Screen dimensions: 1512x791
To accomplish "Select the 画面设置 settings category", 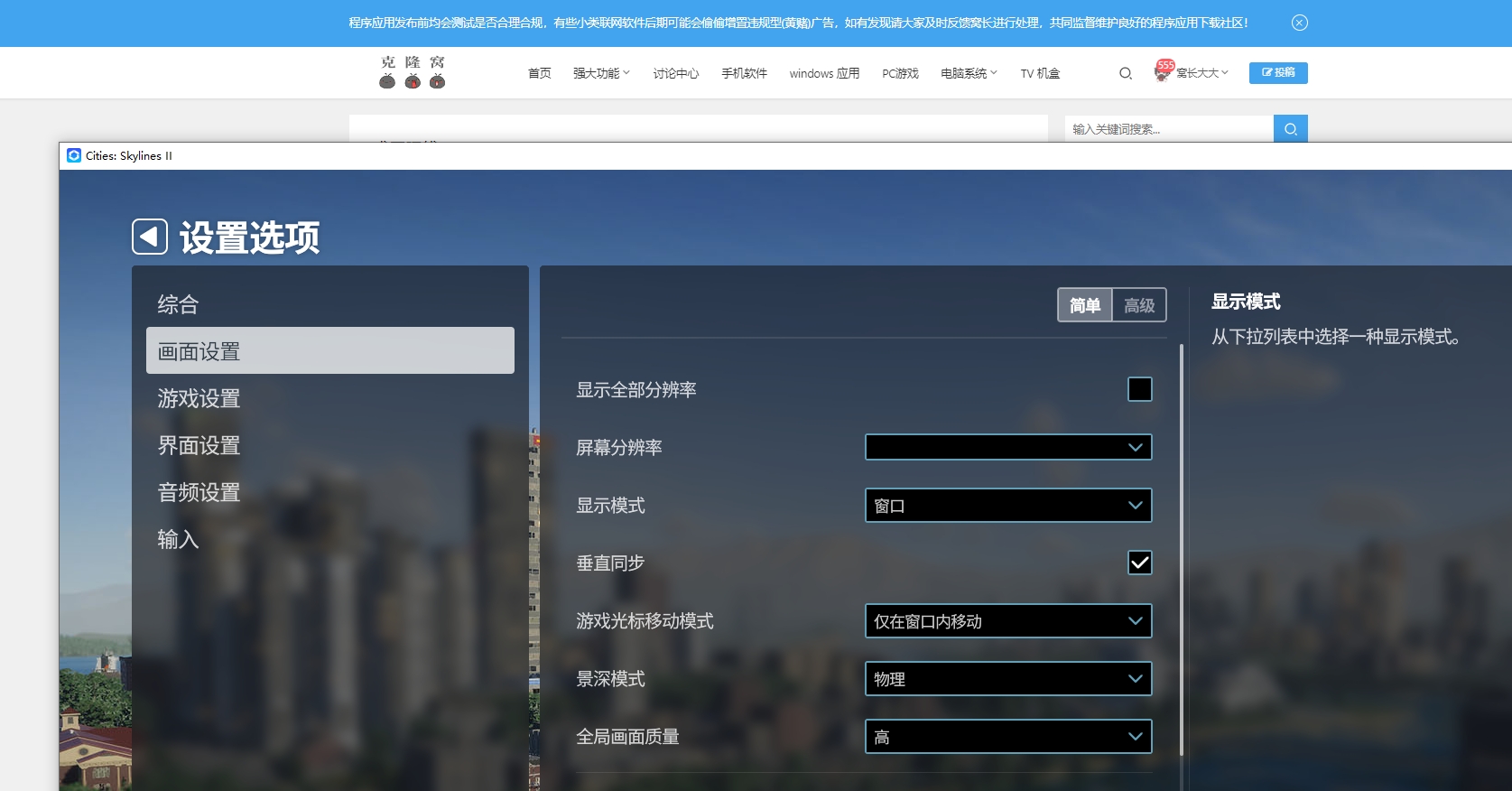I will coord(330,350).
